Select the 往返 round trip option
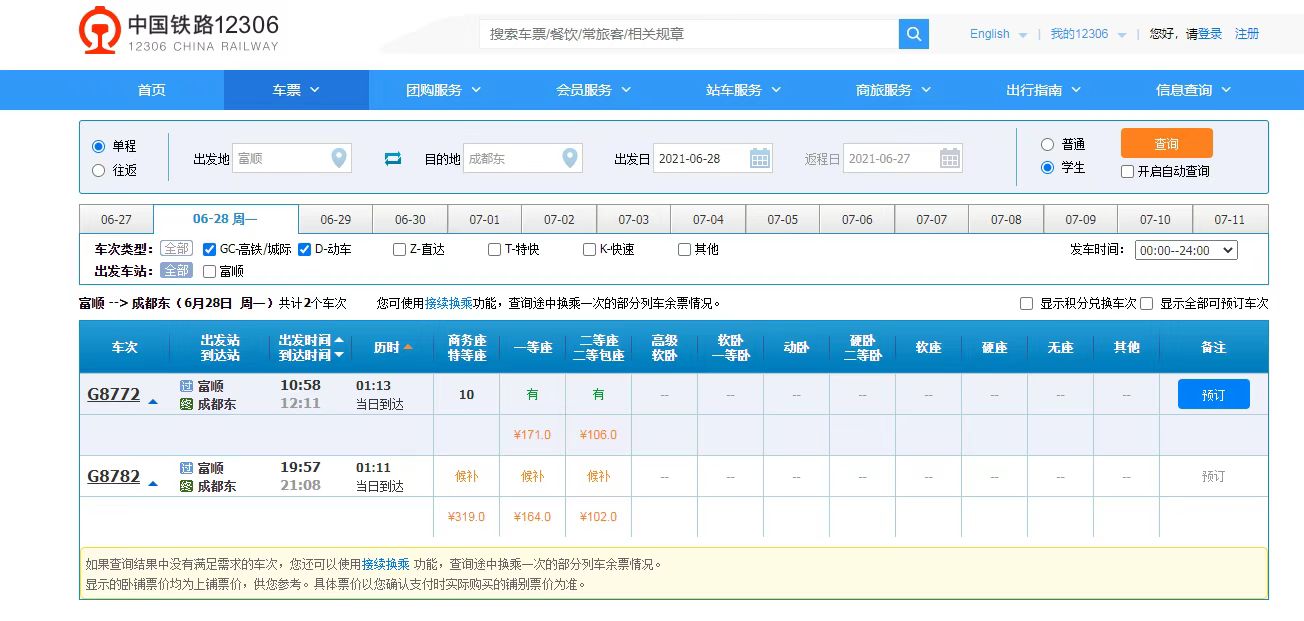 pos(99,171)
